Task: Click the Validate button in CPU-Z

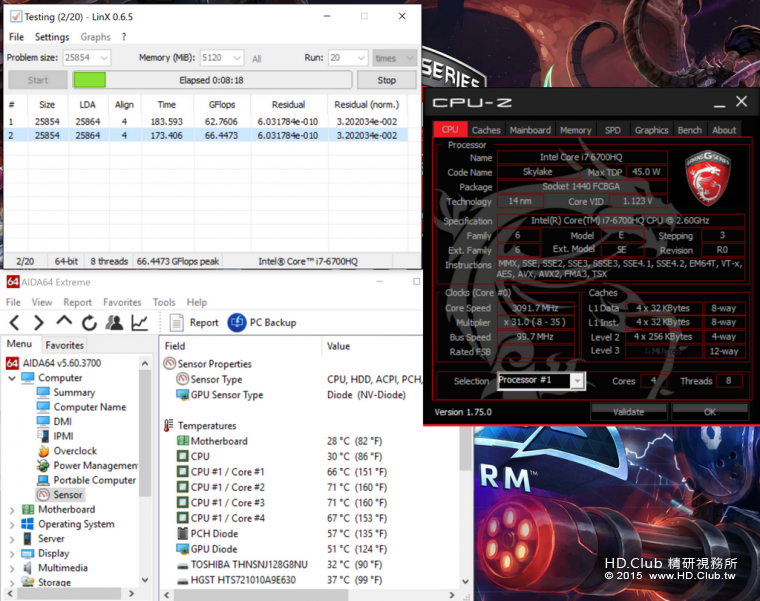Action: [x=628, y=411]
